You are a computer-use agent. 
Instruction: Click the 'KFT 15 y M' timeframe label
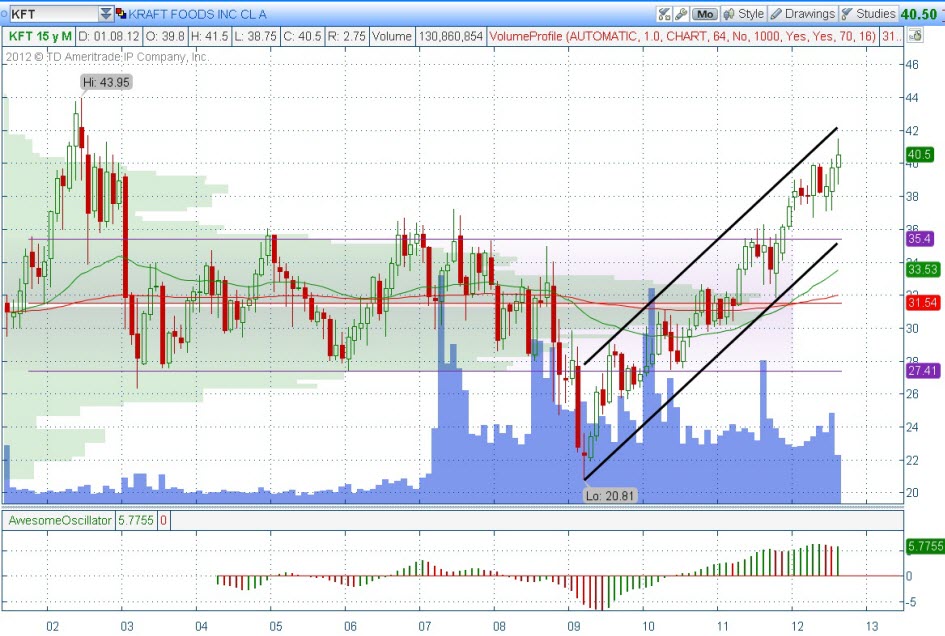[x=40, y=36]
